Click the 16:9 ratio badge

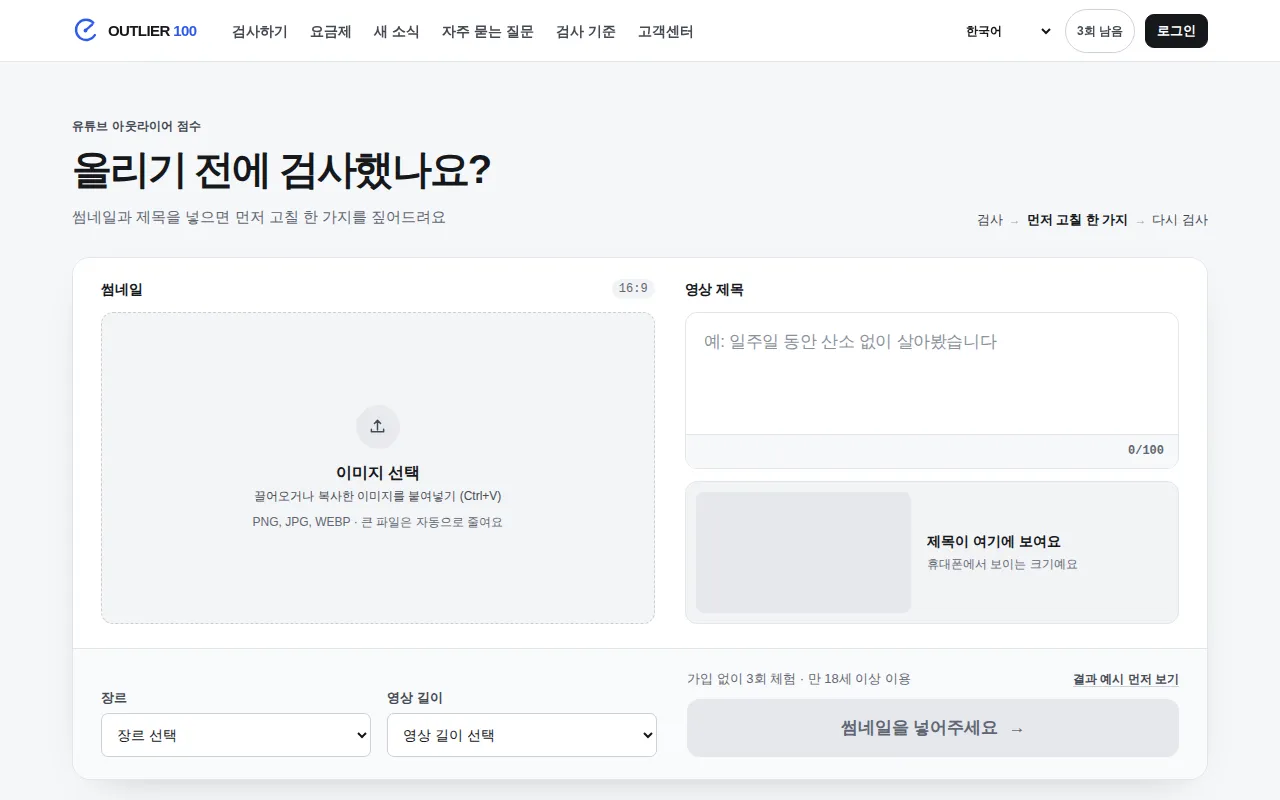pos(633,288)
